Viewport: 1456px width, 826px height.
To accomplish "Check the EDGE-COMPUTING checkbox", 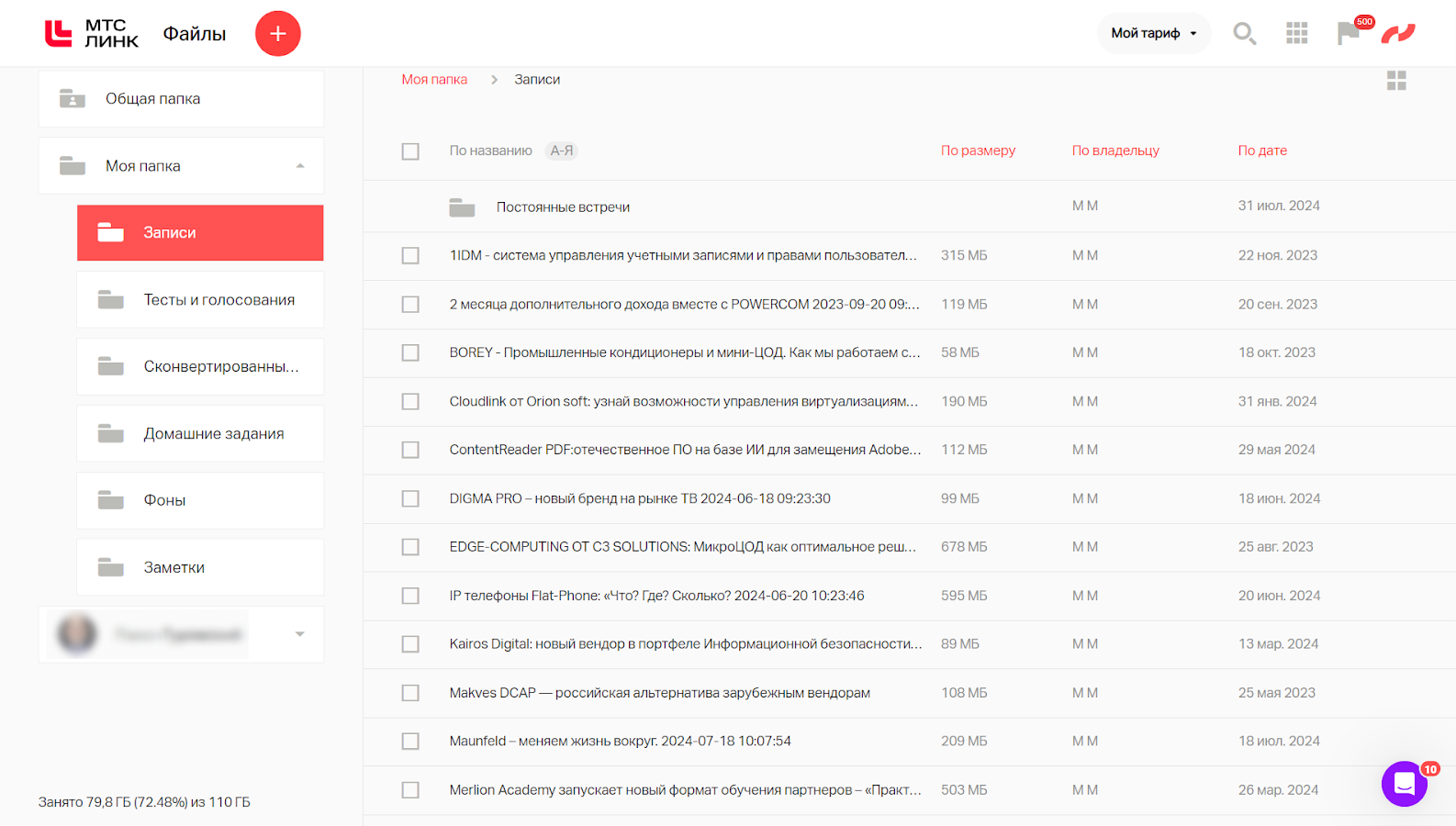I will point(410,547).
